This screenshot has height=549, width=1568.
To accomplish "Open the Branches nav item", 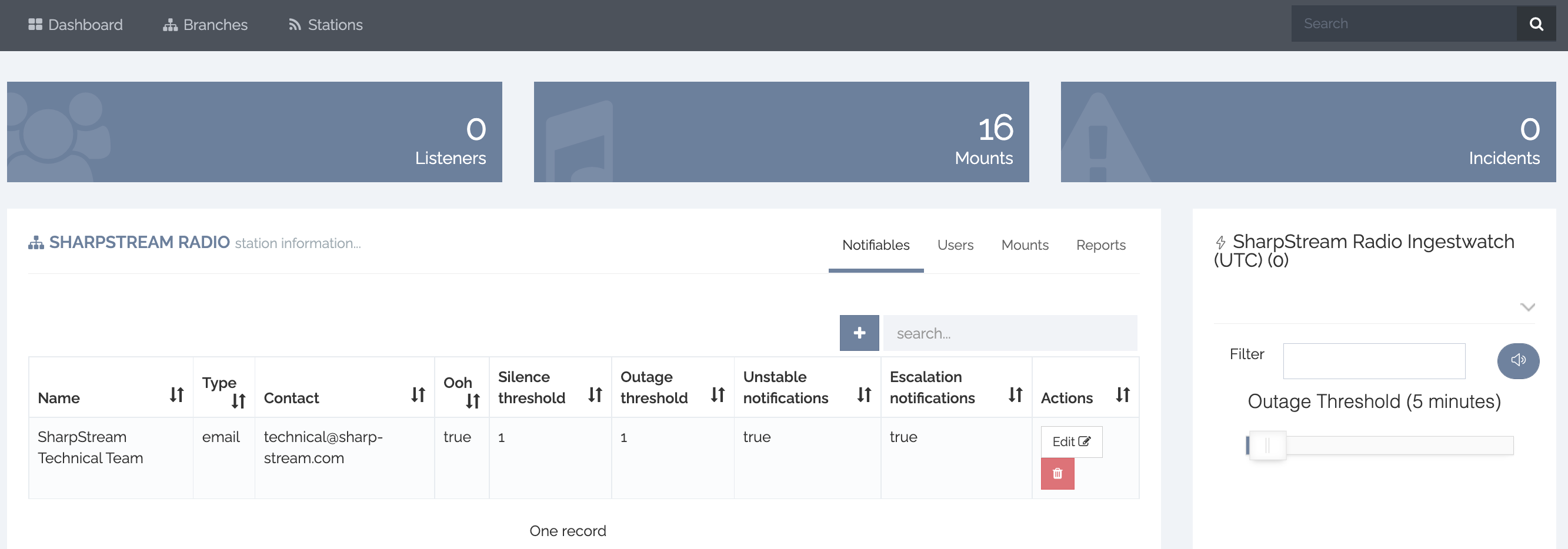I will coord(205,24).
